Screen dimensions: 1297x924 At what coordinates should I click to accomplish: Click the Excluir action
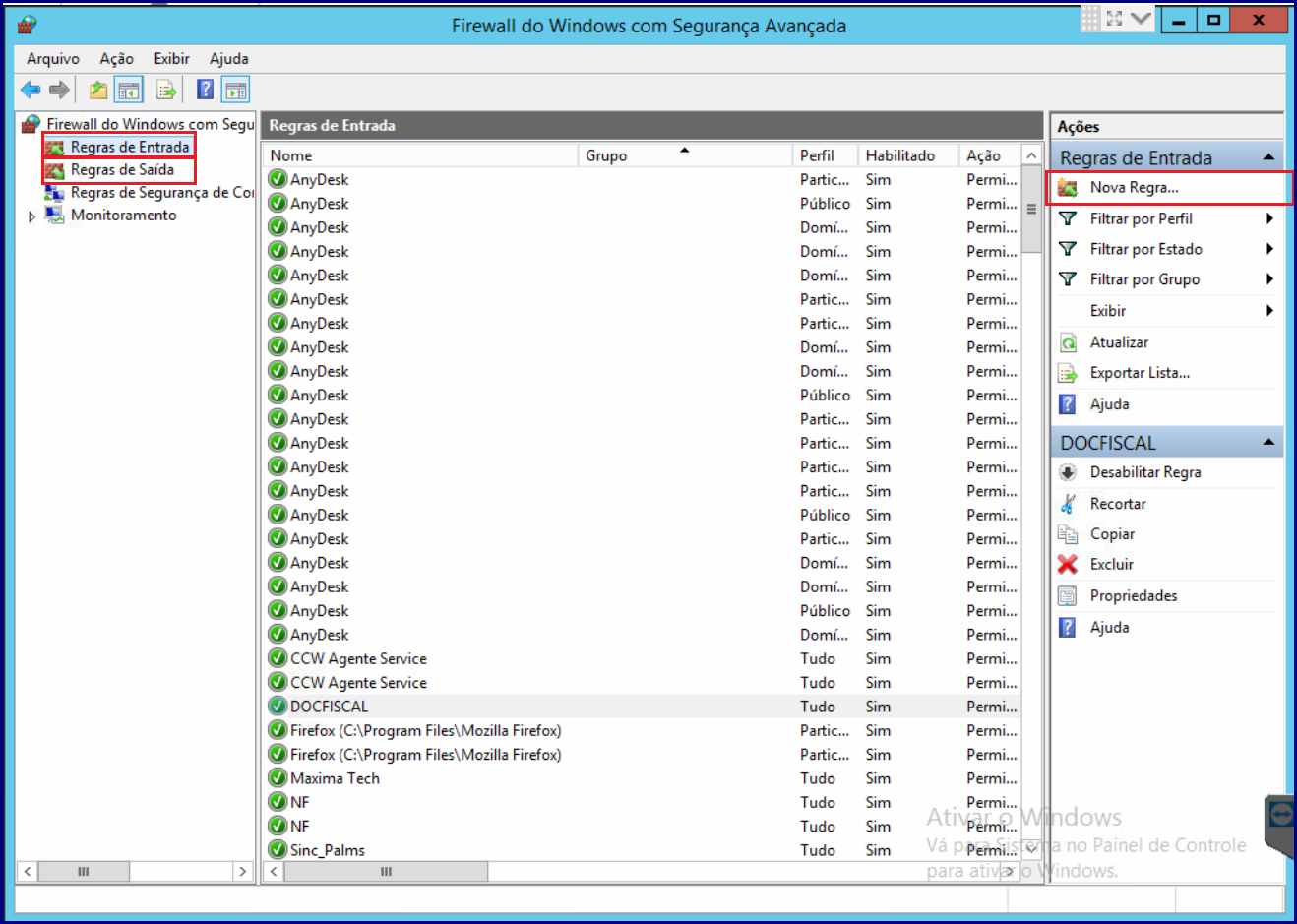coord(1112,564)
